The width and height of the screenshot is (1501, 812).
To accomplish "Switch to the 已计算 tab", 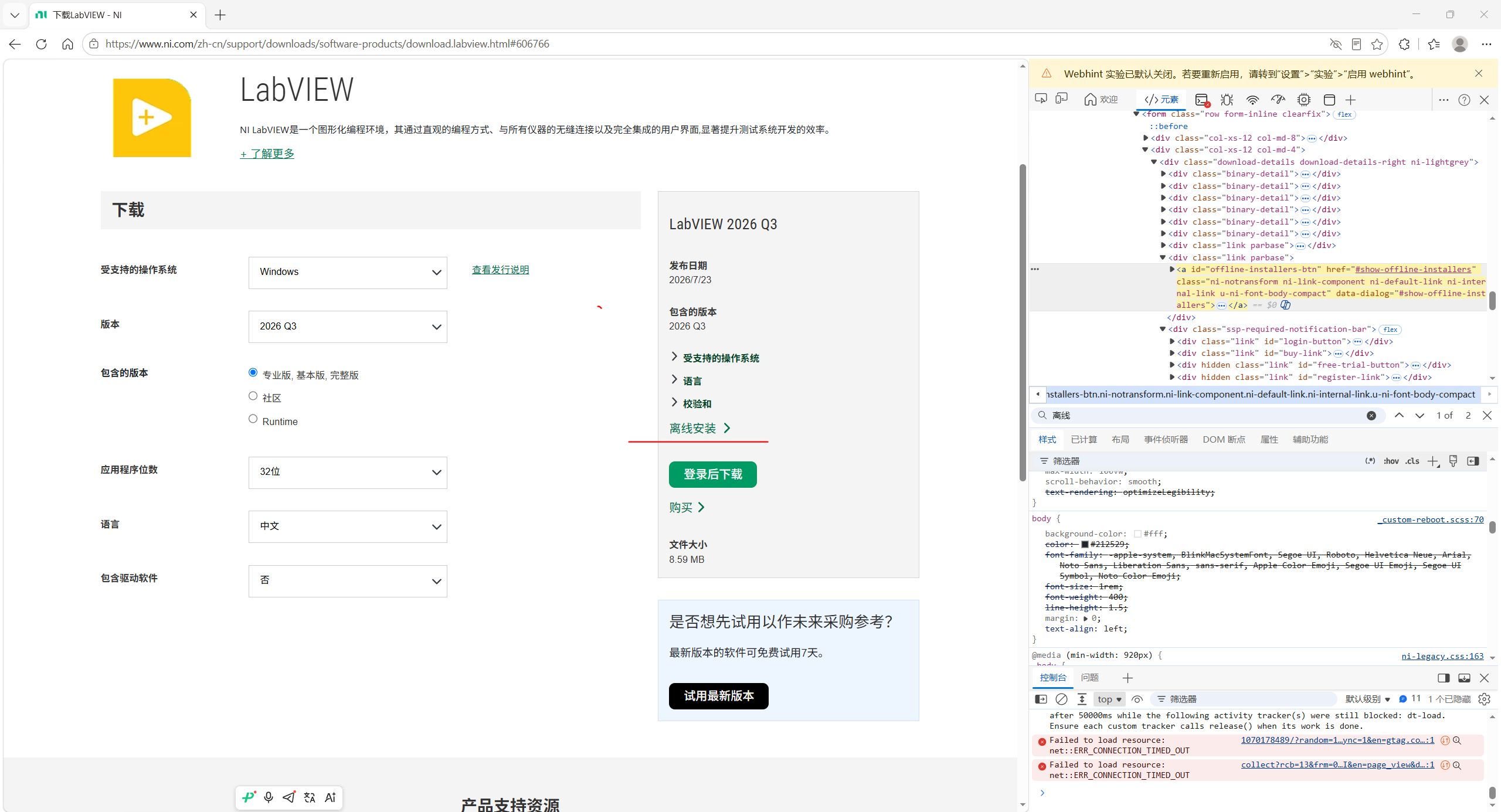I will (1084, 439).
